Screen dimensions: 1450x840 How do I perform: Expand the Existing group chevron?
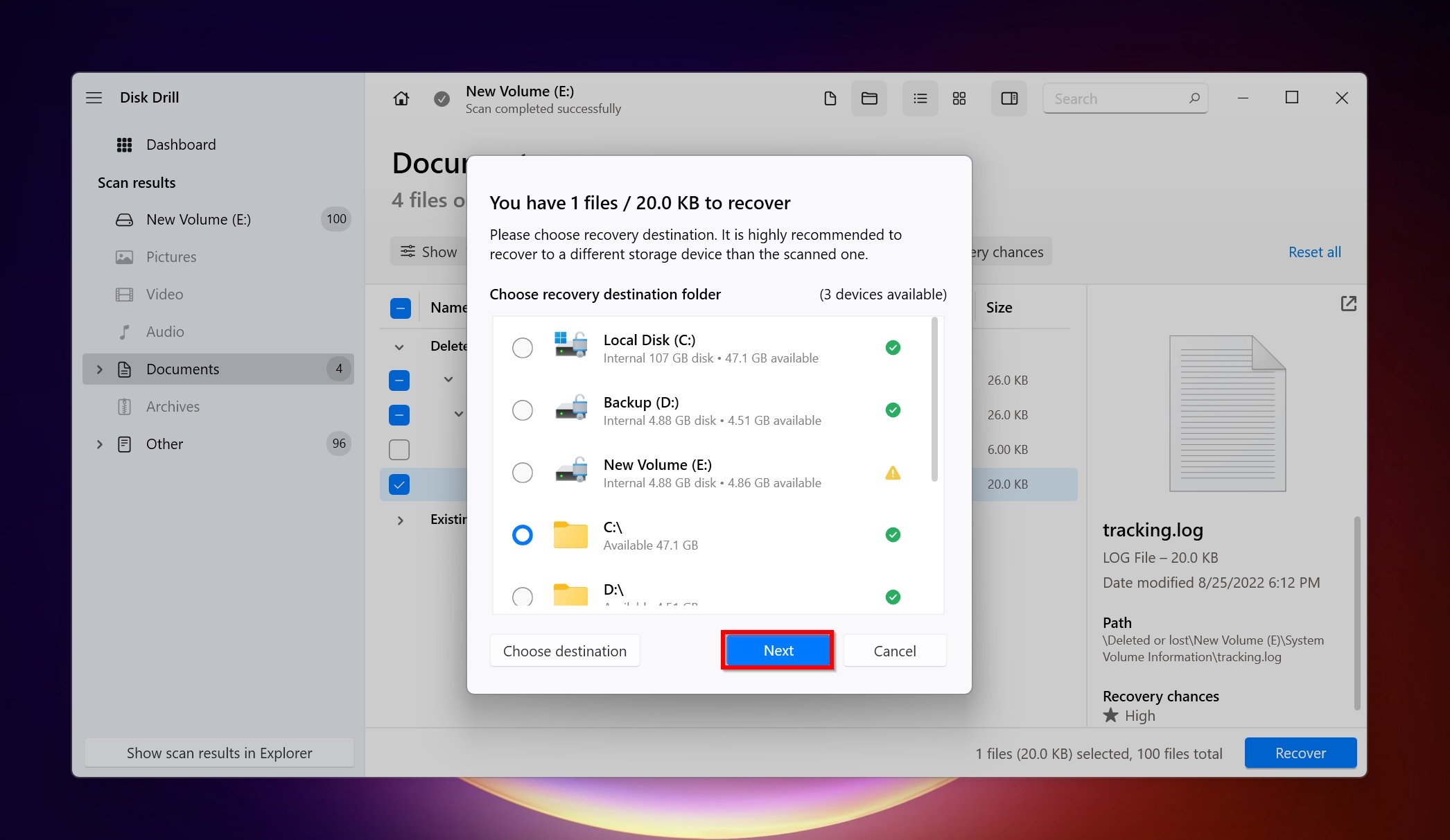click(400, 520)
